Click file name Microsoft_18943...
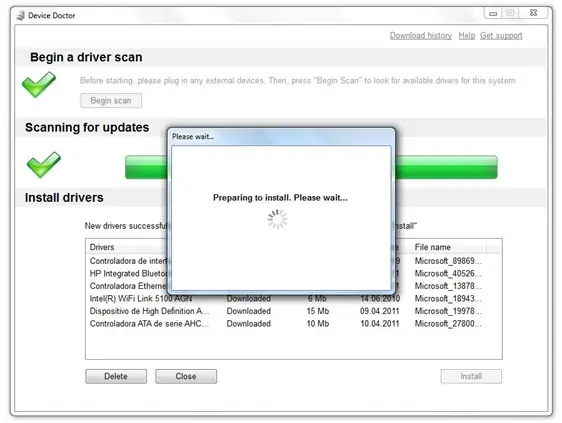The image size is (562, 423). (x=448, y=298)
